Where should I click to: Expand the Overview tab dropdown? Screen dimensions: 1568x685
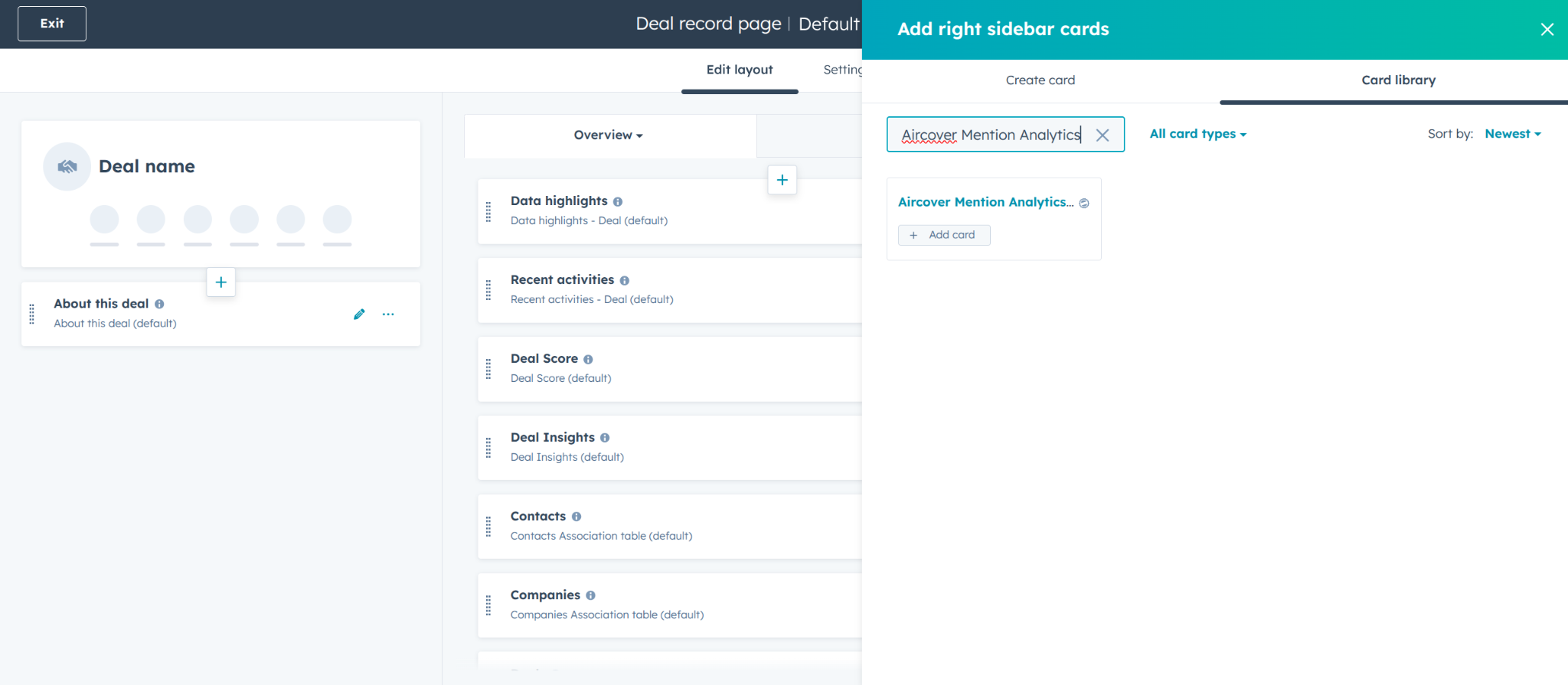point(609,135)
